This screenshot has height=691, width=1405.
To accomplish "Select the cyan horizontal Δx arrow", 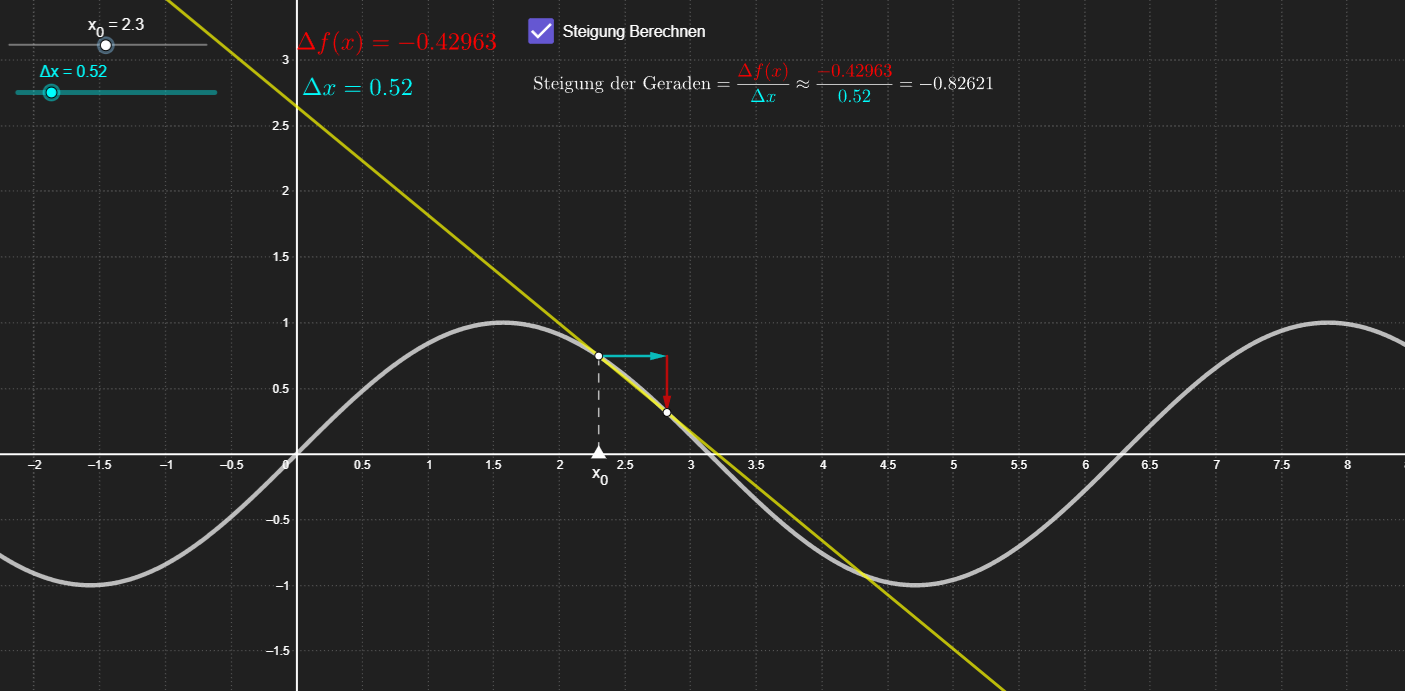I will coord(632,356).
